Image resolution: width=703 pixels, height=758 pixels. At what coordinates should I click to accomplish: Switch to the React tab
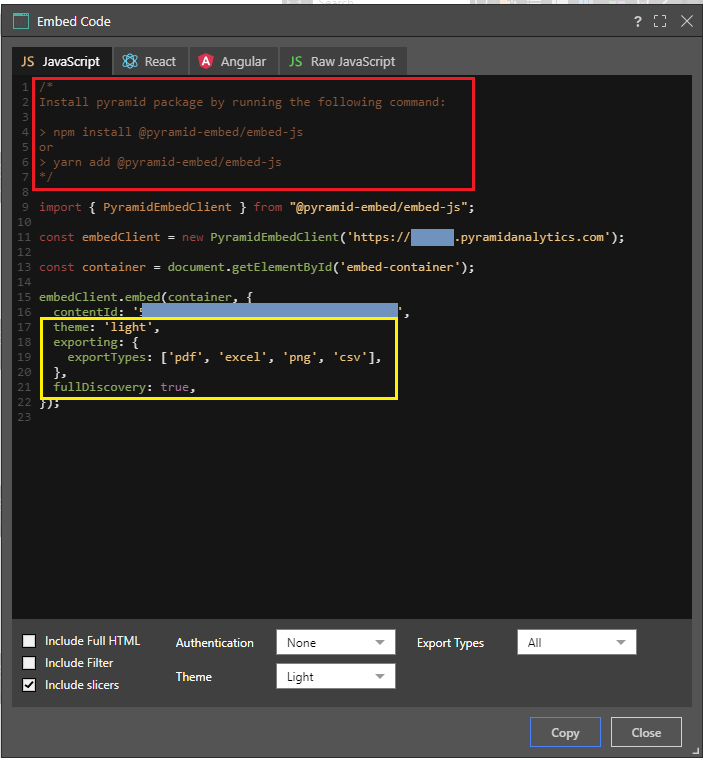pos(150,61)
